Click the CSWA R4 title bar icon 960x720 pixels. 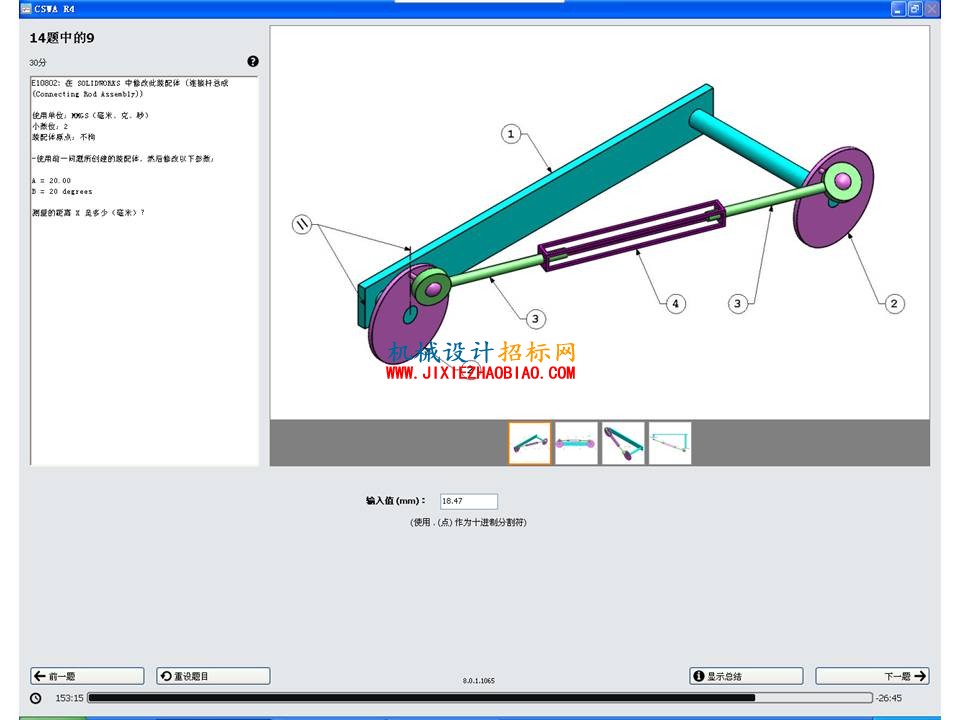point(26,9)
